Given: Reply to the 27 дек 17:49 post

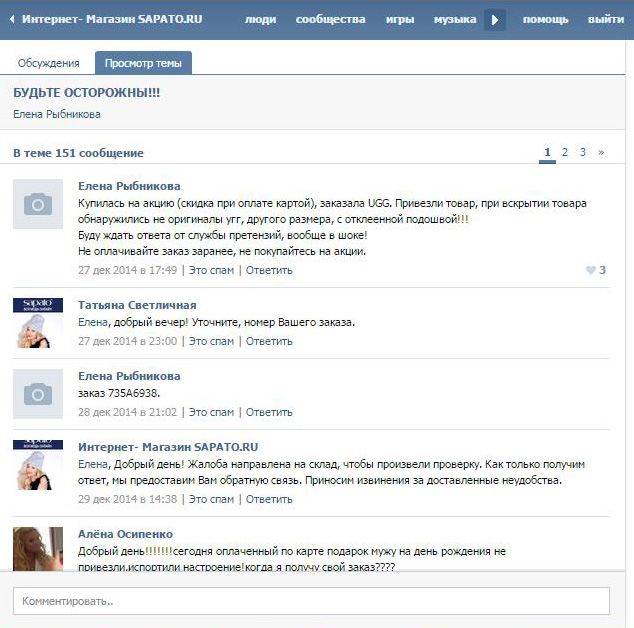Looking at the screenshot, I should pyautogui.click(x=269, y=270).
